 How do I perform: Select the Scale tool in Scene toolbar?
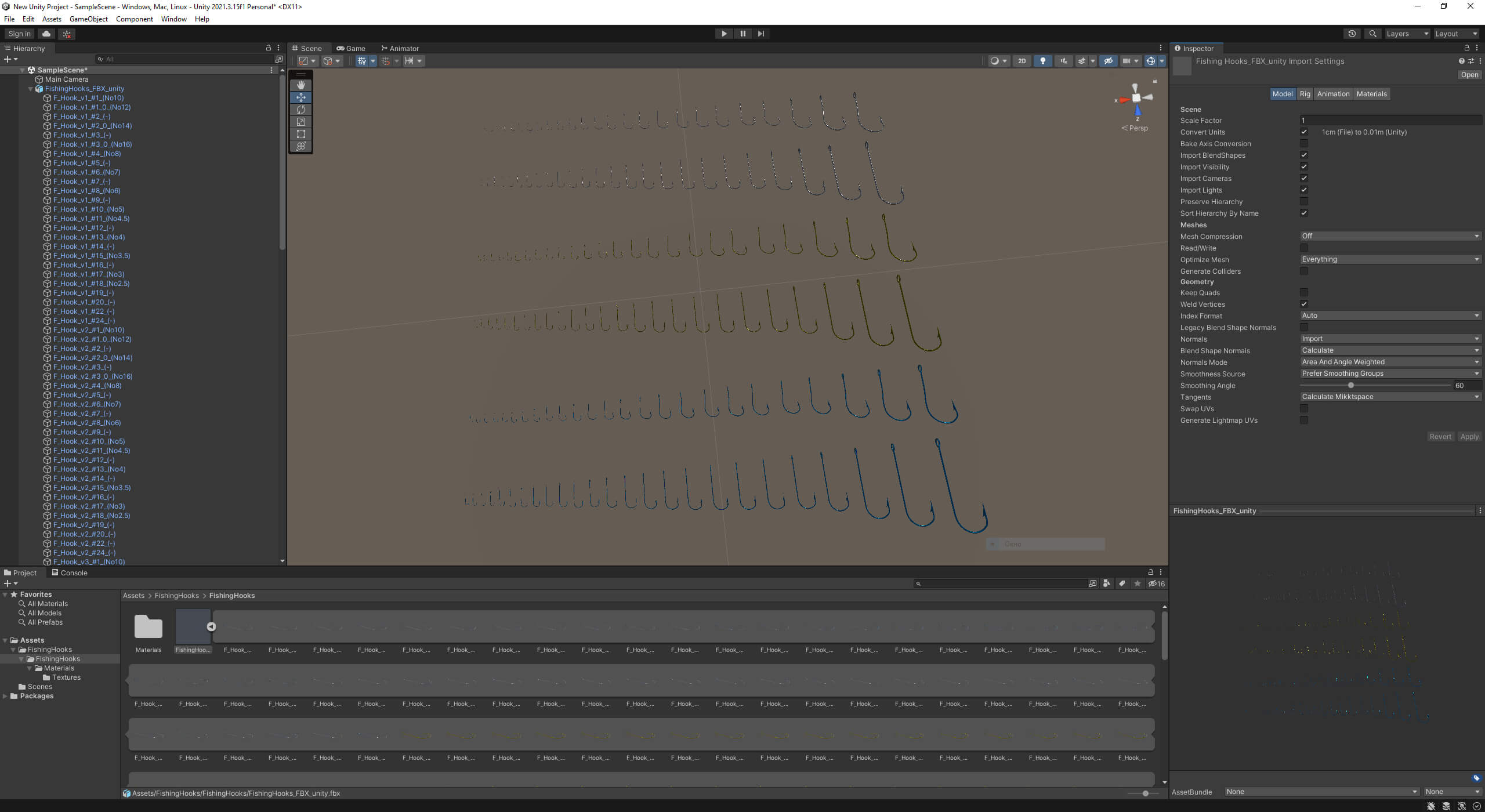(300, 122)
